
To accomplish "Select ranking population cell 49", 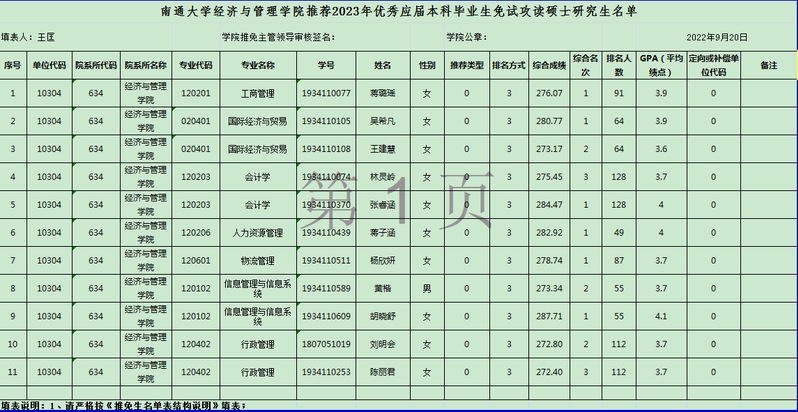I will (x=619, y=233).
